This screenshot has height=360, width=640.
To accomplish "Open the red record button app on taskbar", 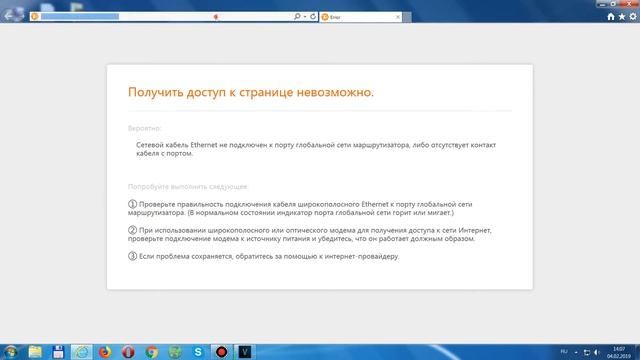I will (221, 352).
